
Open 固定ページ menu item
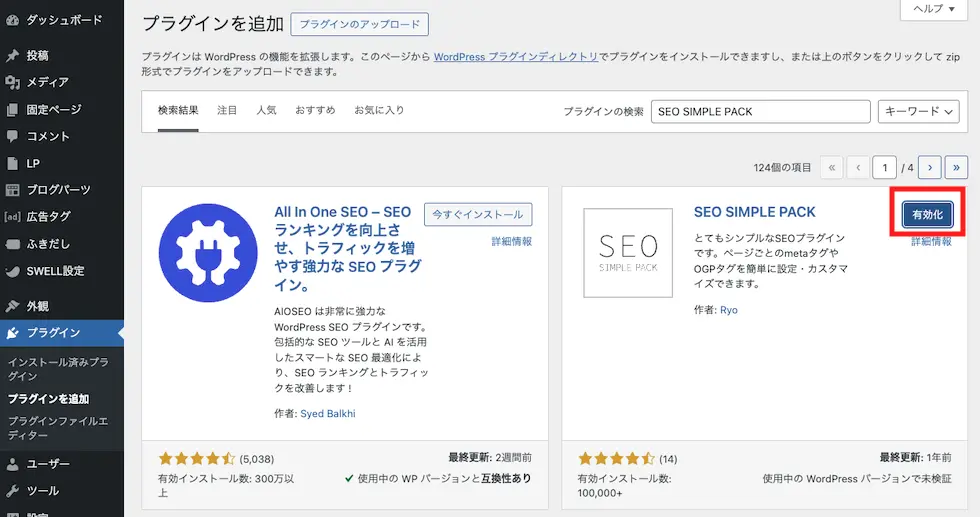62,109
